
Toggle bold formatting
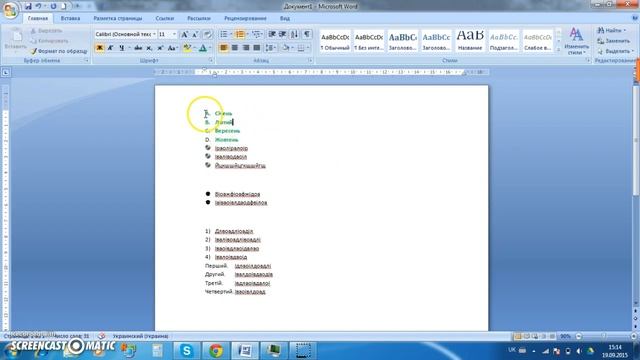tap(100, 48)
